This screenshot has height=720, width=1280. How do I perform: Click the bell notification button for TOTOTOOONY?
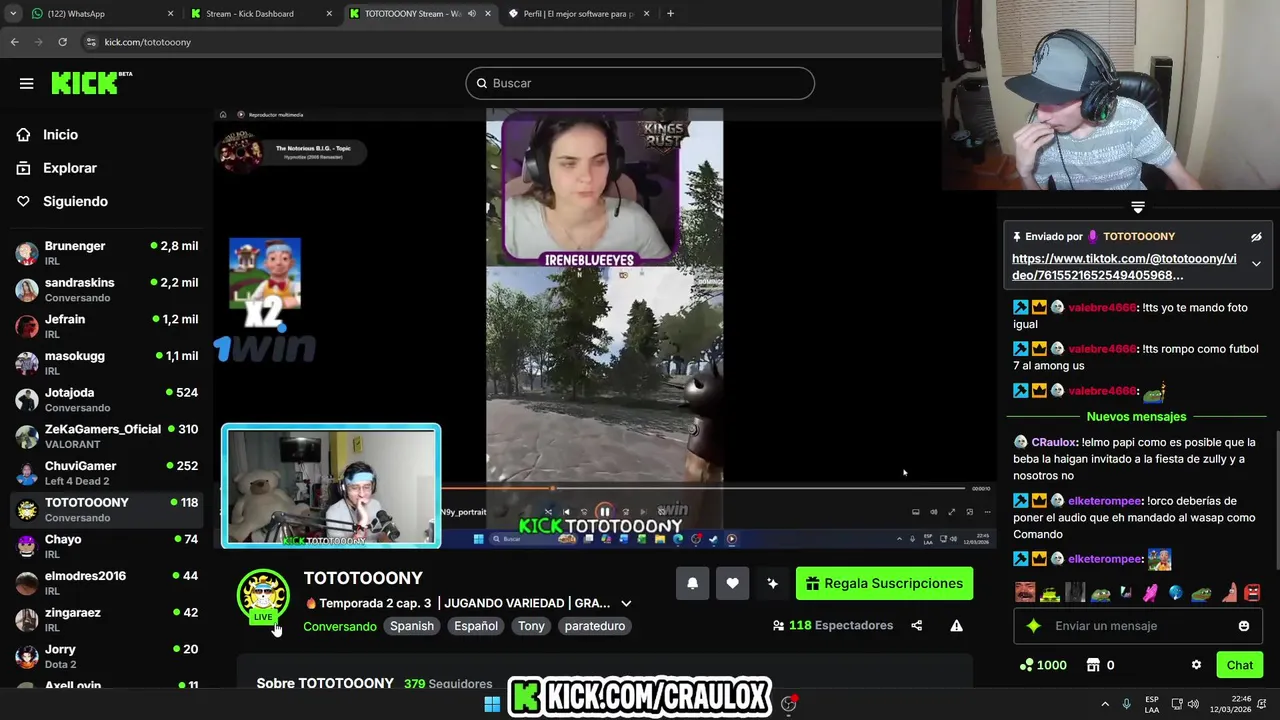692,583
